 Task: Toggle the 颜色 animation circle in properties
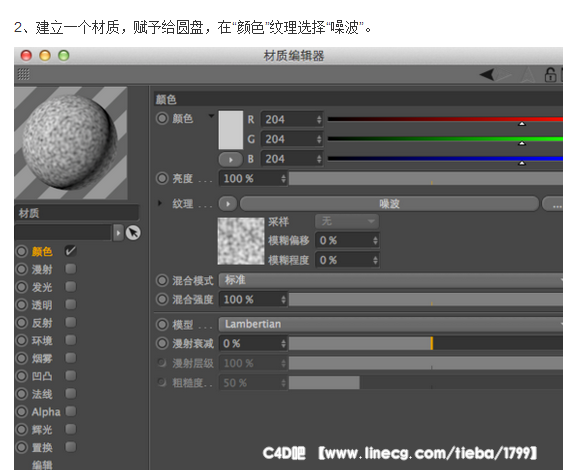pyautogui.click(x=162, y=118)
